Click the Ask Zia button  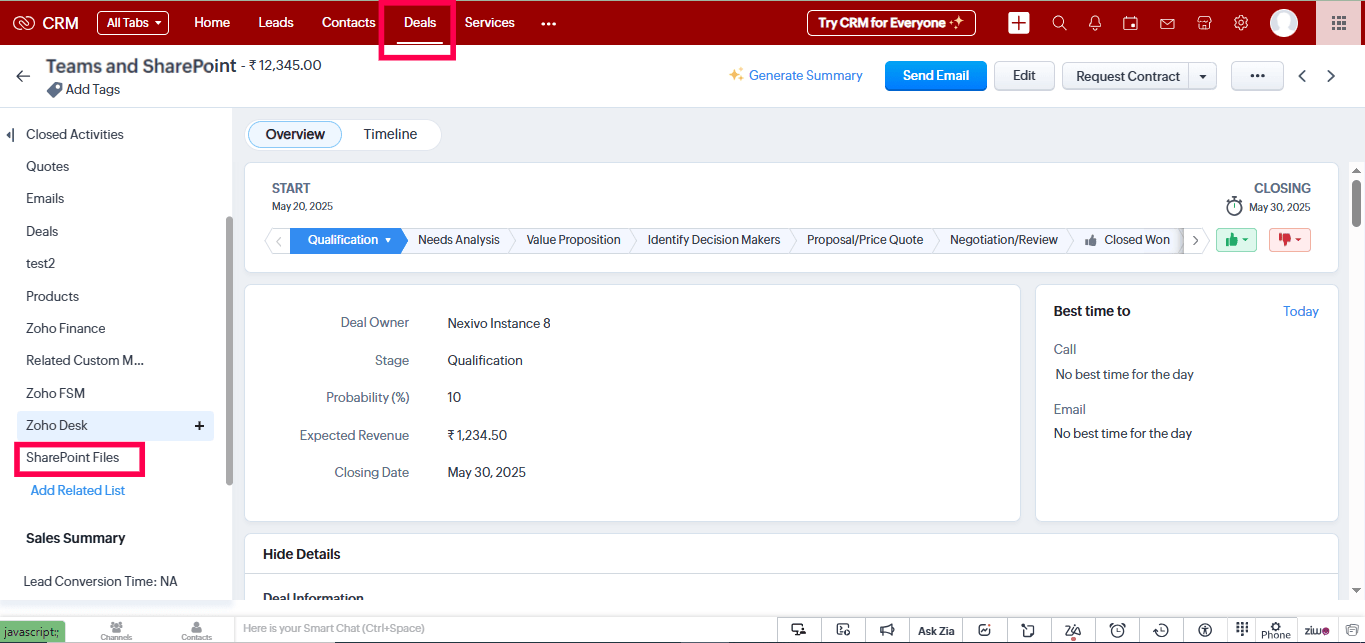coord(936,630)
